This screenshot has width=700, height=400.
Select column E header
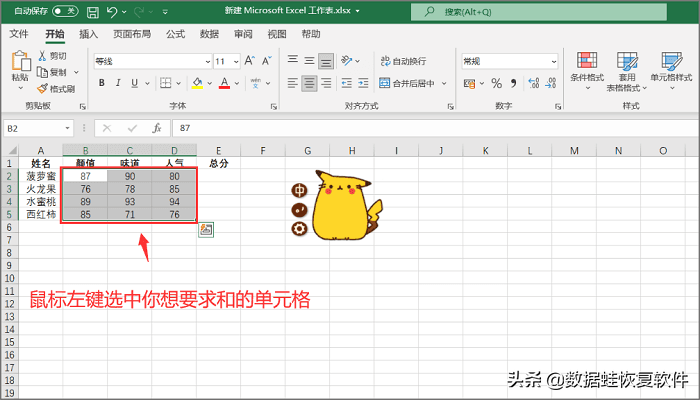pyautogui.click(x=218, y=150)
